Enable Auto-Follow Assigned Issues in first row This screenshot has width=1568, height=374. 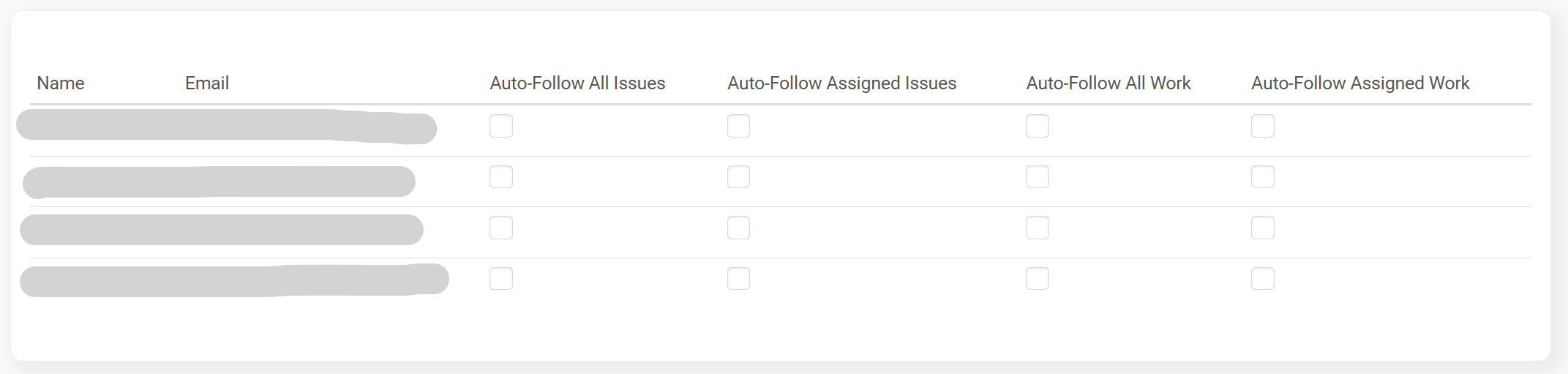[738, 126]
